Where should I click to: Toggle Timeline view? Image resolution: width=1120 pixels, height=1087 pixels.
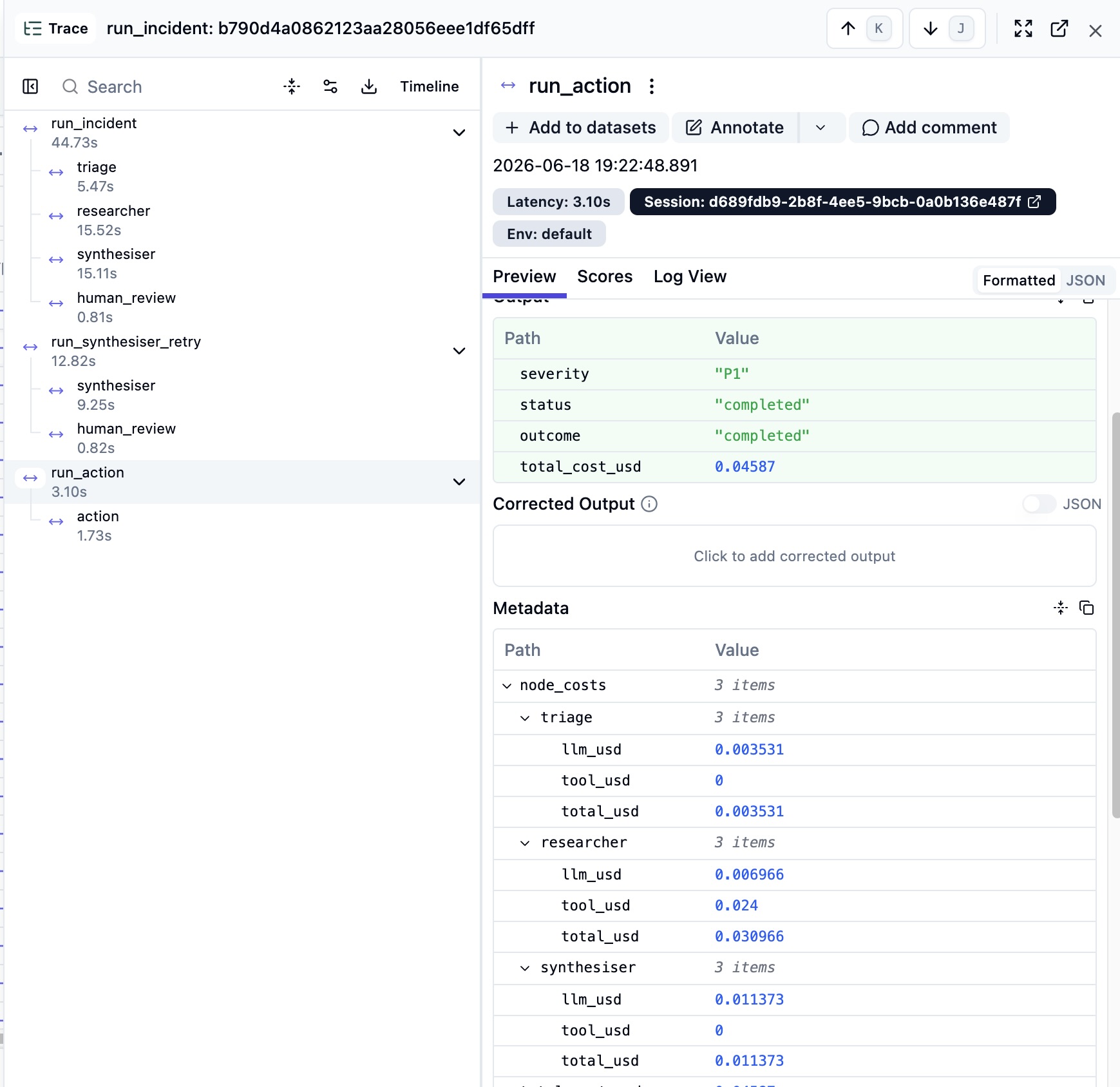430,86
